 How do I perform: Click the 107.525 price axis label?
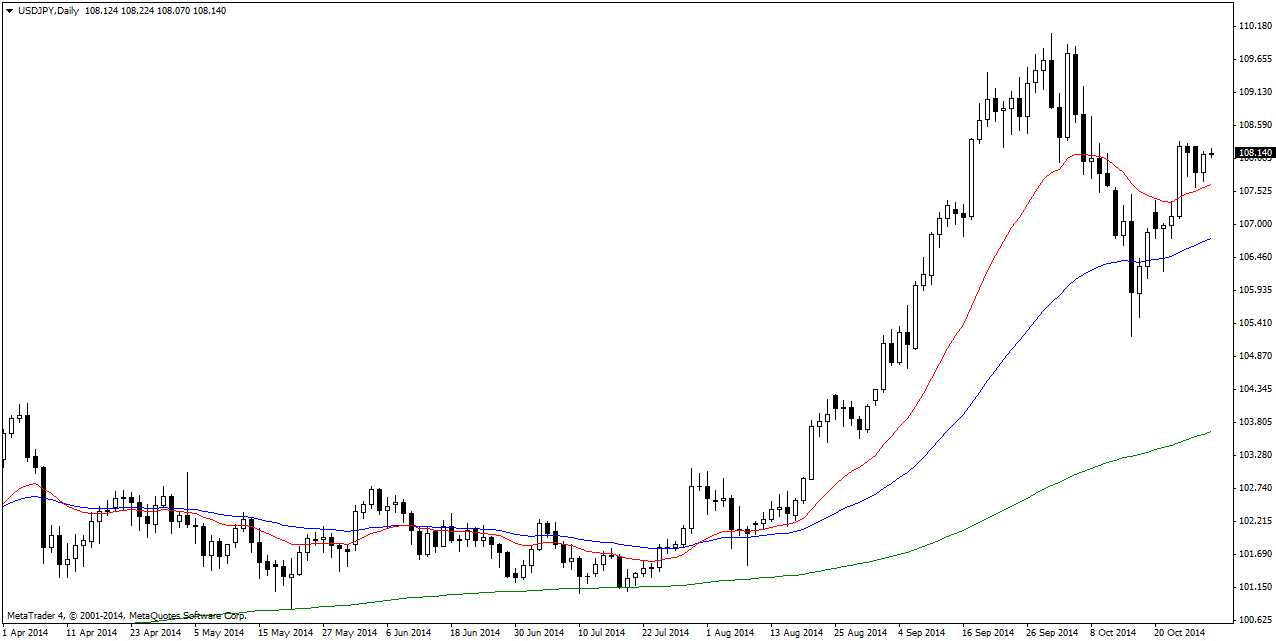[1255, 191]
